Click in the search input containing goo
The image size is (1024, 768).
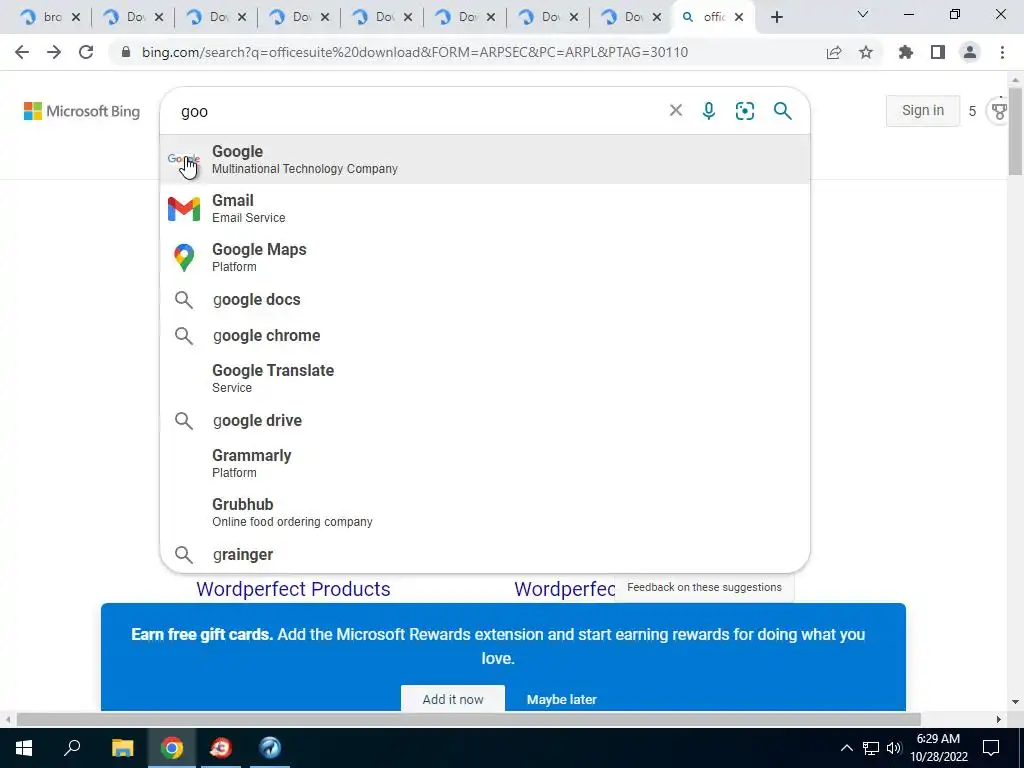pyautogui.click(x=418, y=111)
